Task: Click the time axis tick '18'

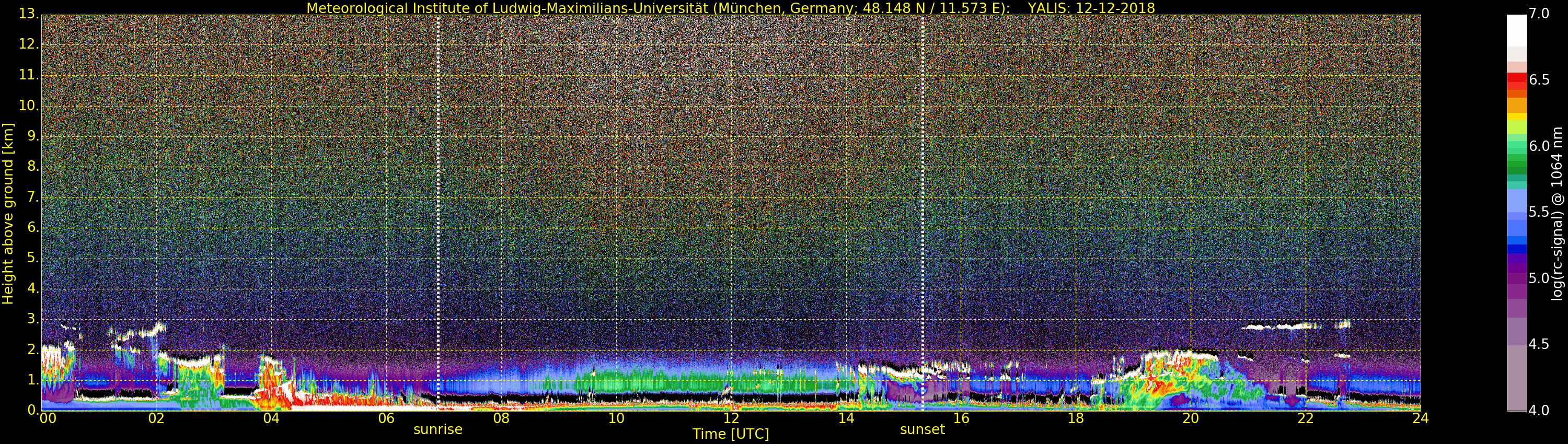Action: (1076, 418)
